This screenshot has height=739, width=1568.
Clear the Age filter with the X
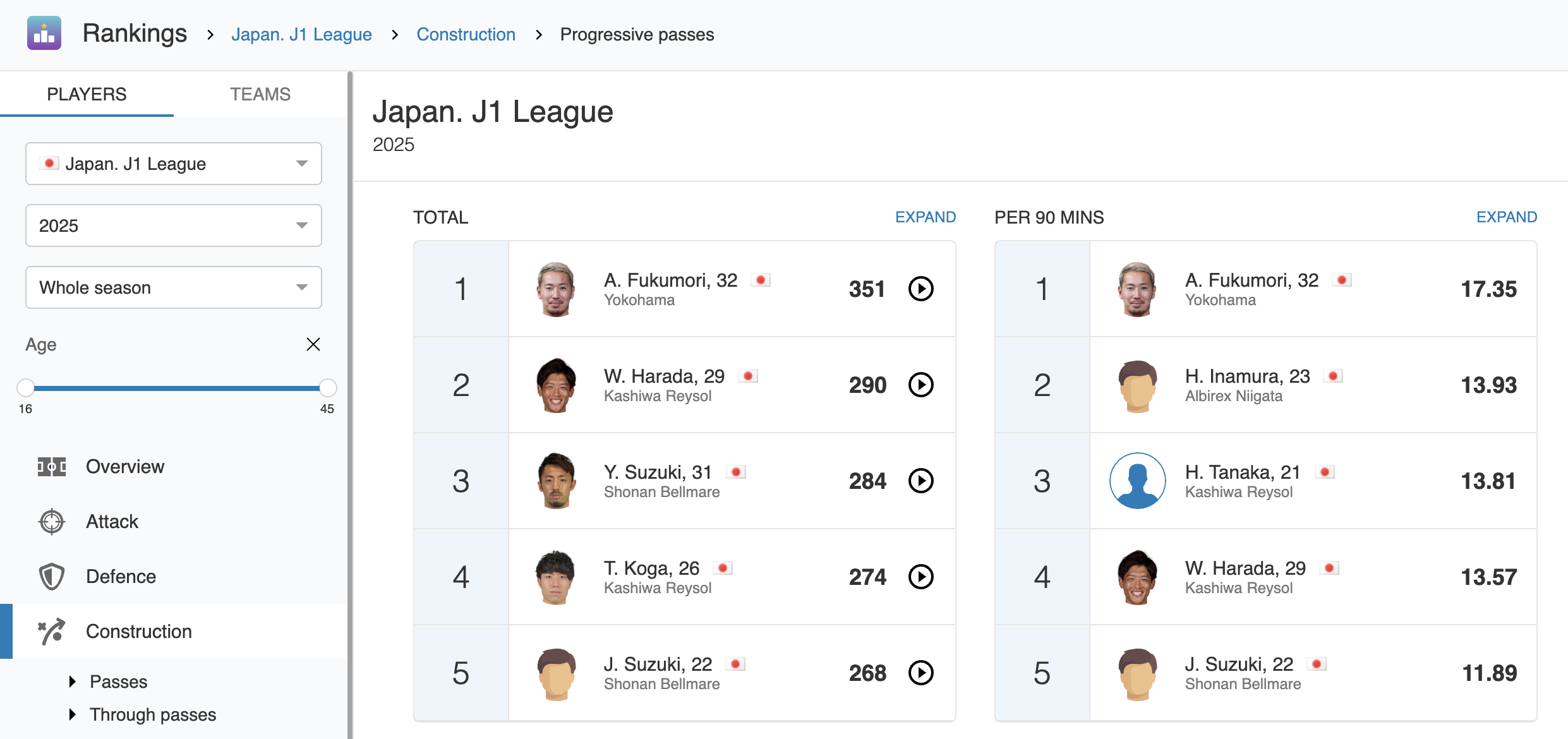click(x=313, y=344)
